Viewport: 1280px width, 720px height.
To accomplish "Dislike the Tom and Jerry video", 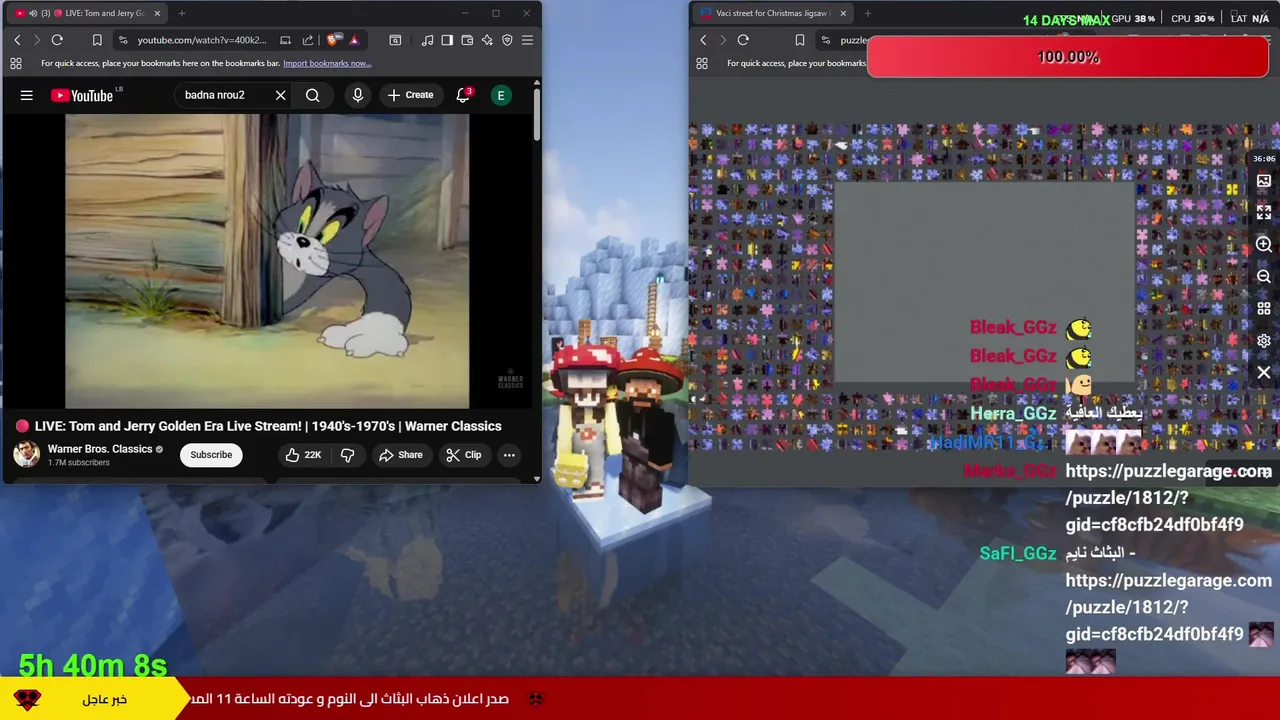I will 347,455.
